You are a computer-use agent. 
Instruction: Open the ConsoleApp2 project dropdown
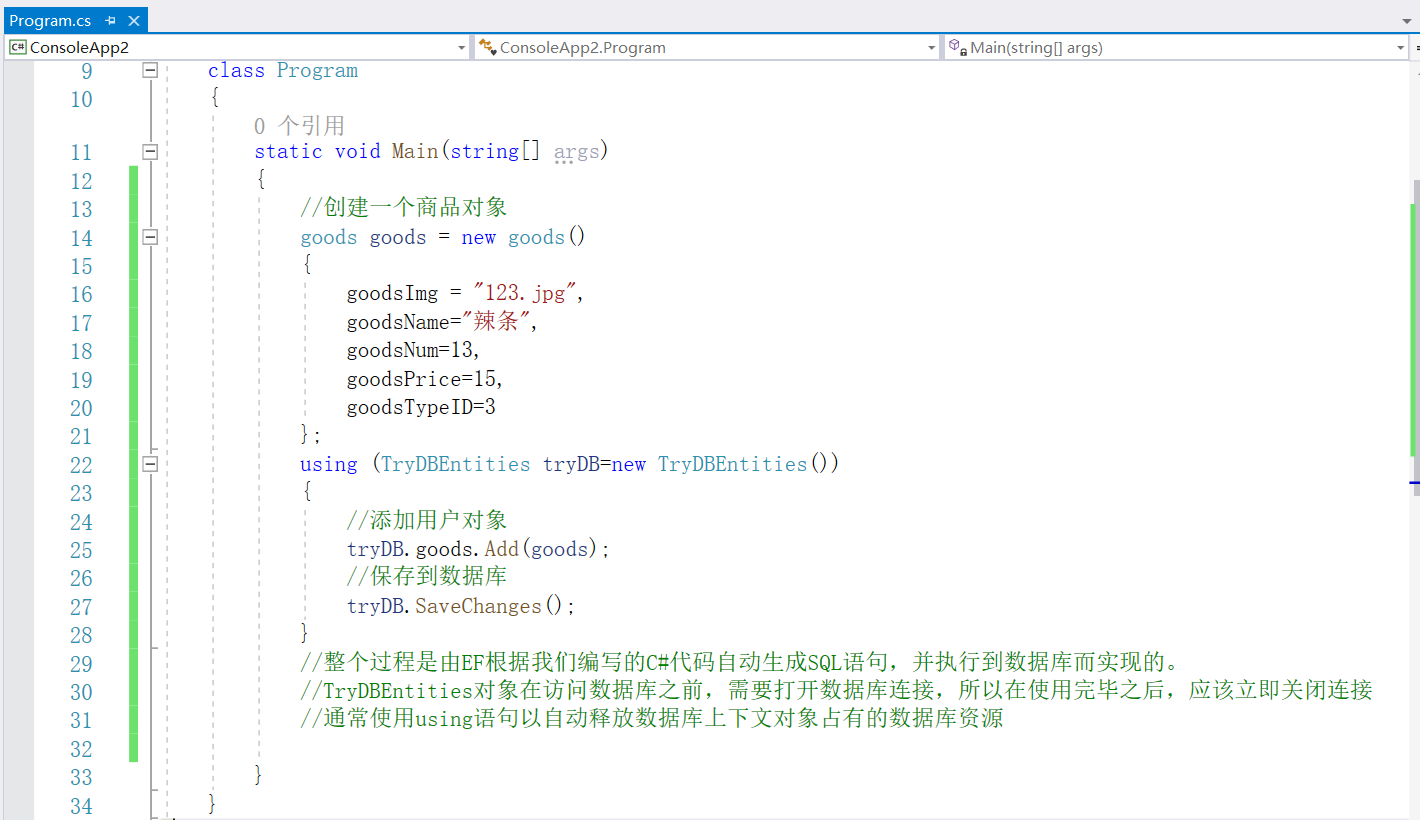[x=460, y=46]
